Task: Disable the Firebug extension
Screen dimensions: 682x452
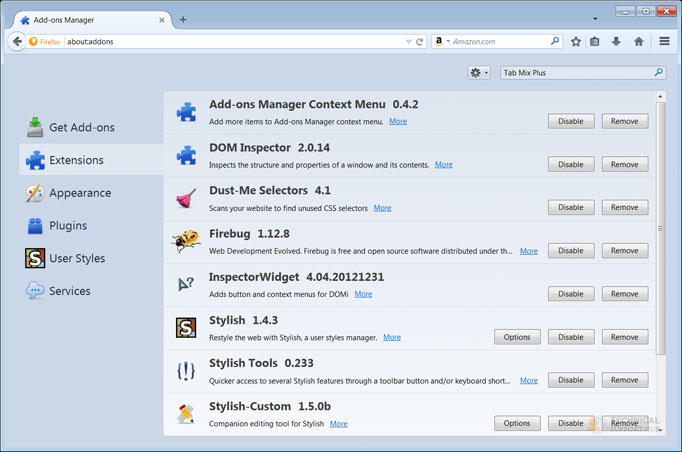Action: coord(570,251)
